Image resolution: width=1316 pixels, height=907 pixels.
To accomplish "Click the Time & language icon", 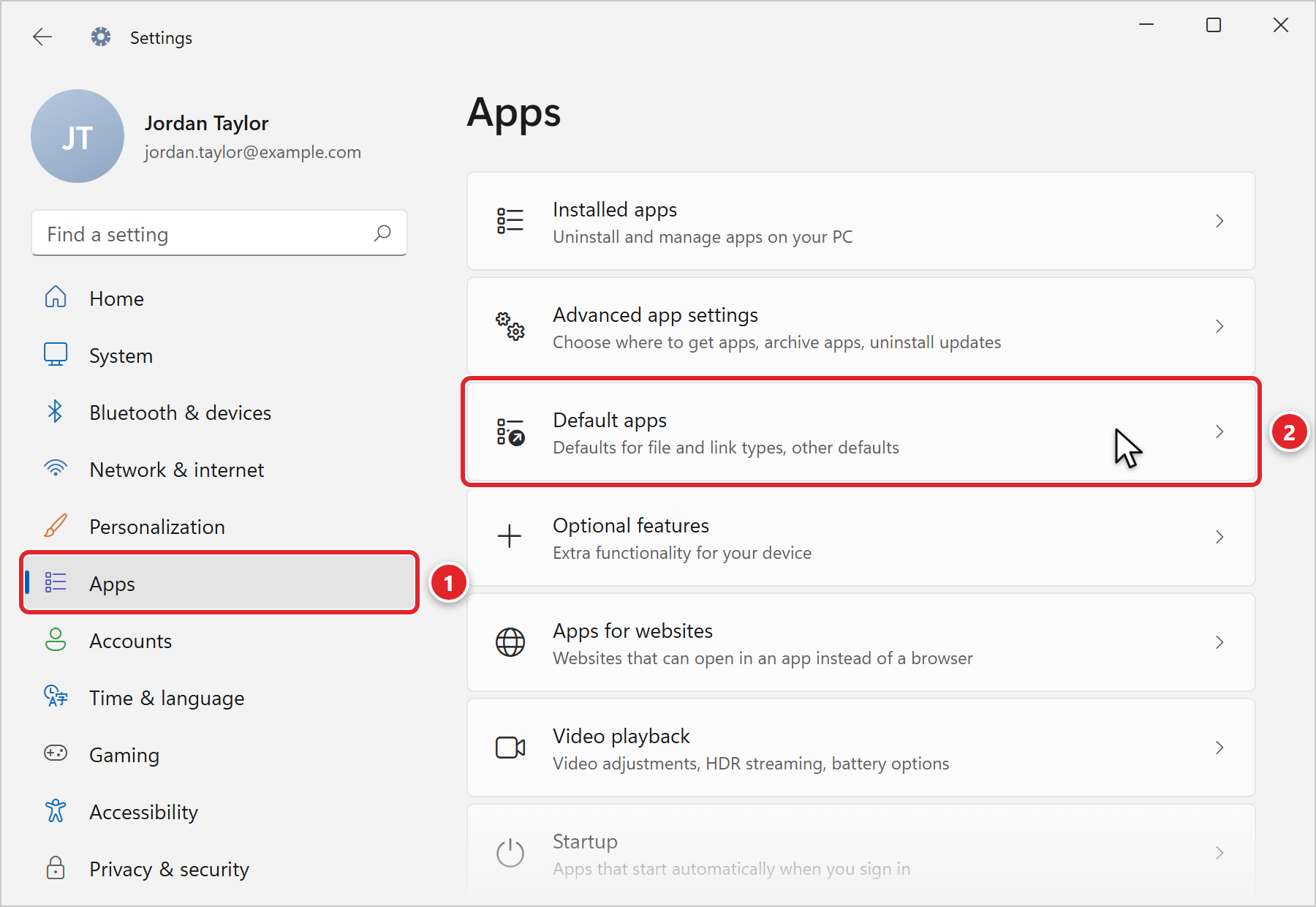I will tap(56, 696).
